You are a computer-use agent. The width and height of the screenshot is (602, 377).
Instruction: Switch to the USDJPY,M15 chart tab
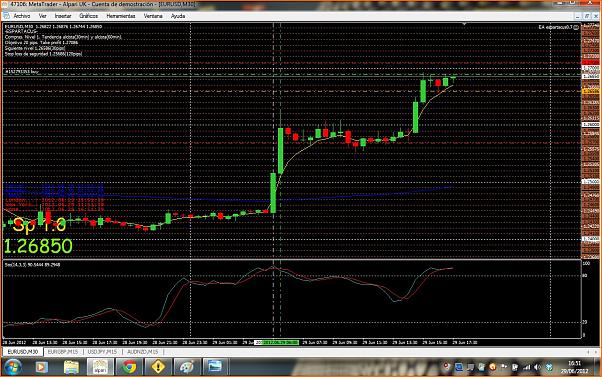102,352
